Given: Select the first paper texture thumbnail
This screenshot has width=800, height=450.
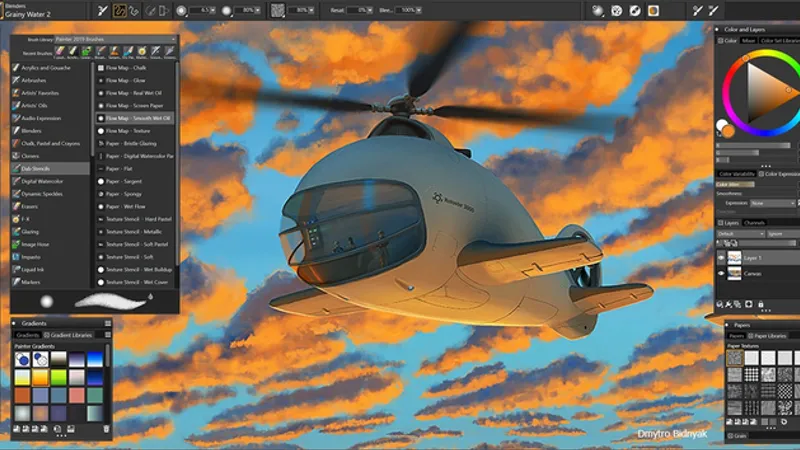Looking at the screenshot, I should (735, 357).
